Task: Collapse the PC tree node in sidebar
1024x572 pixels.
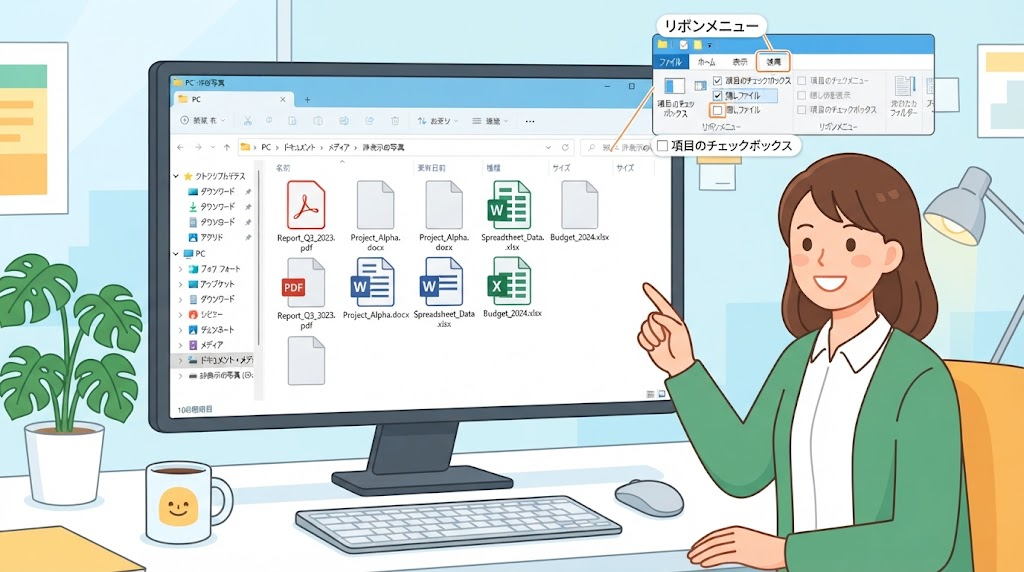Action: [176, 253]
